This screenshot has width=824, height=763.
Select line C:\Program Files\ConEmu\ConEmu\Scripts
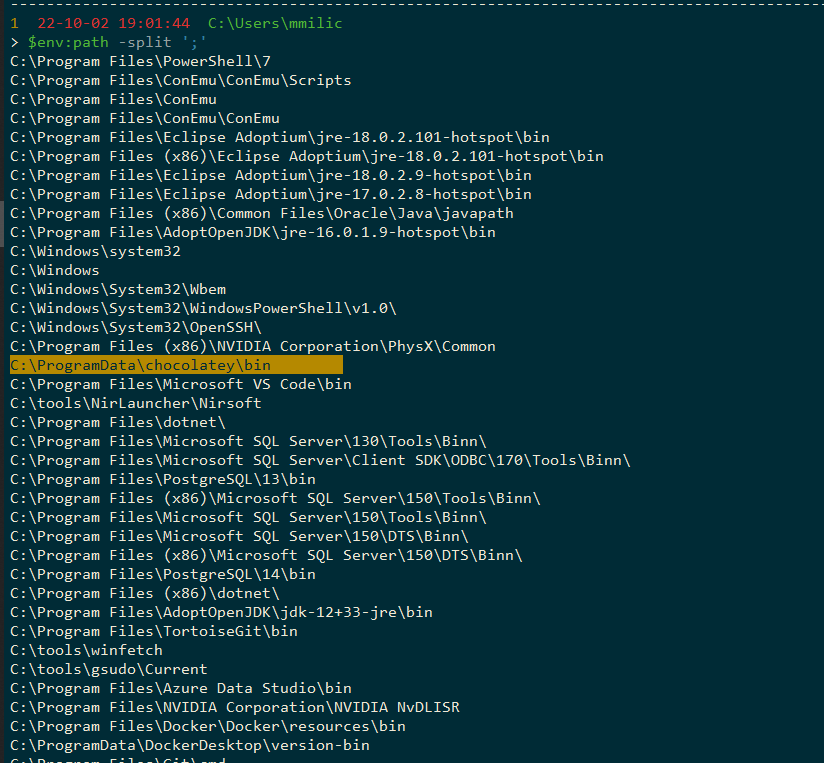pos(181,80)
